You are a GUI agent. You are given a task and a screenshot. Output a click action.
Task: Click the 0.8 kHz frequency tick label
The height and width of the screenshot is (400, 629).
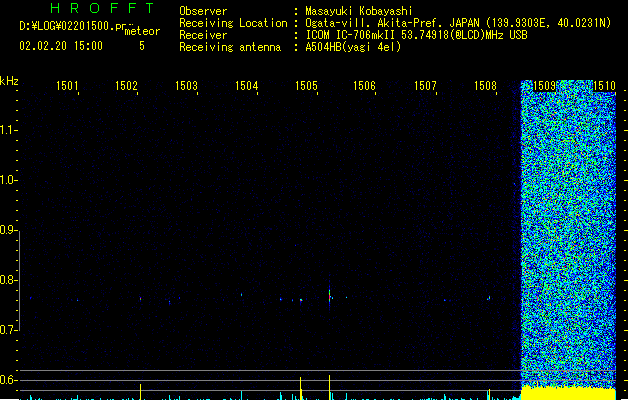pyautogui.click(x=7, y=280)
